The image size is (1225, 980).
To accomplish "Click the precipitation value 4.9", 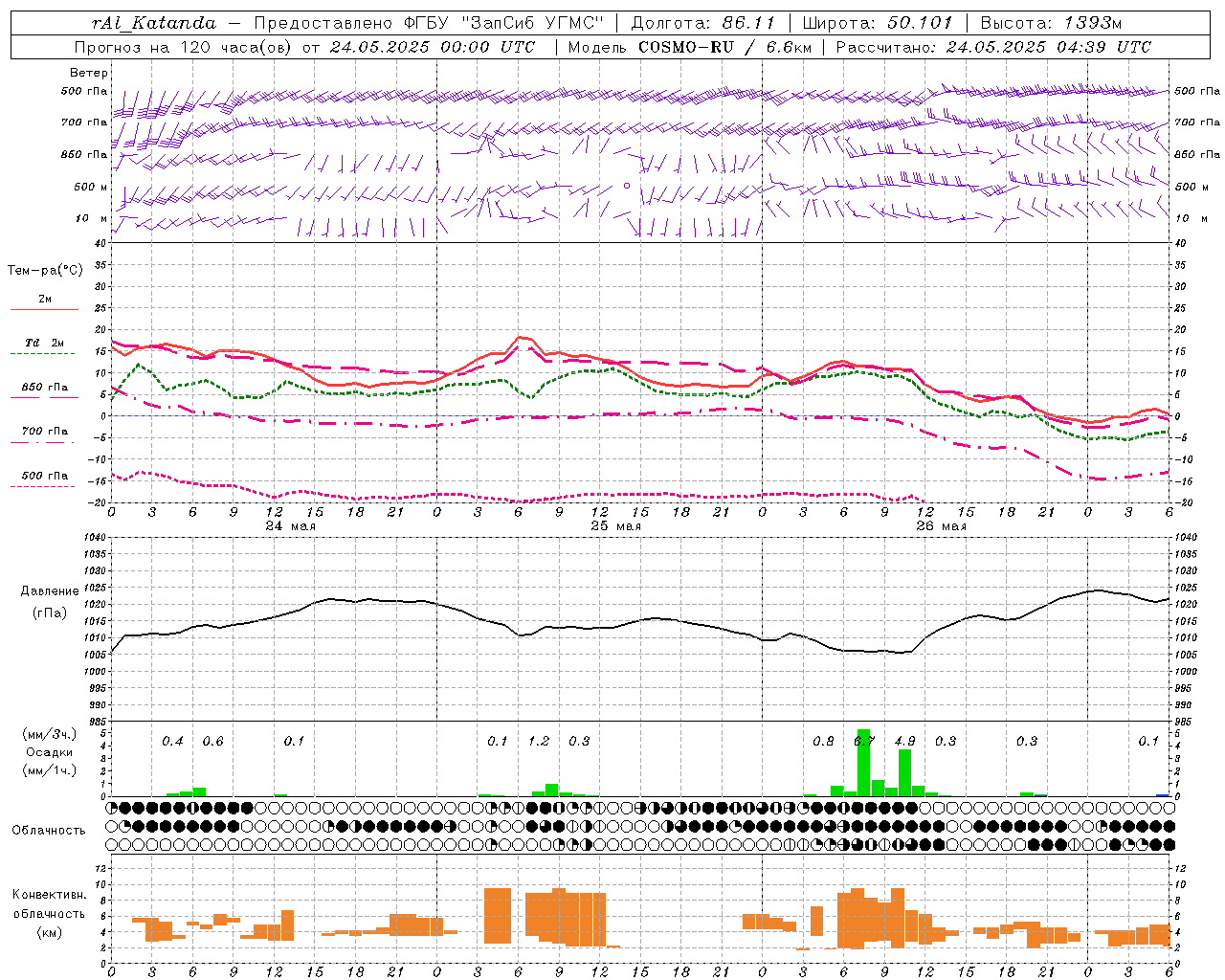I will click(x=904, y=742).
